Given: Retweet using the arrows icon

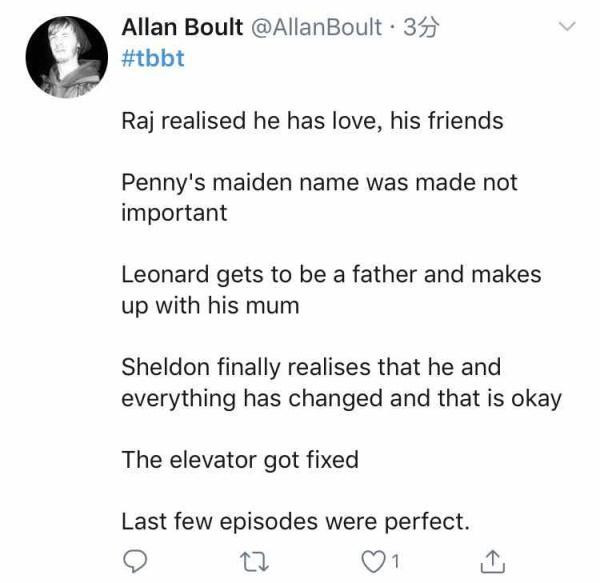Looking at the screenshot, I should pyautogui.click(x=254, y=562).
